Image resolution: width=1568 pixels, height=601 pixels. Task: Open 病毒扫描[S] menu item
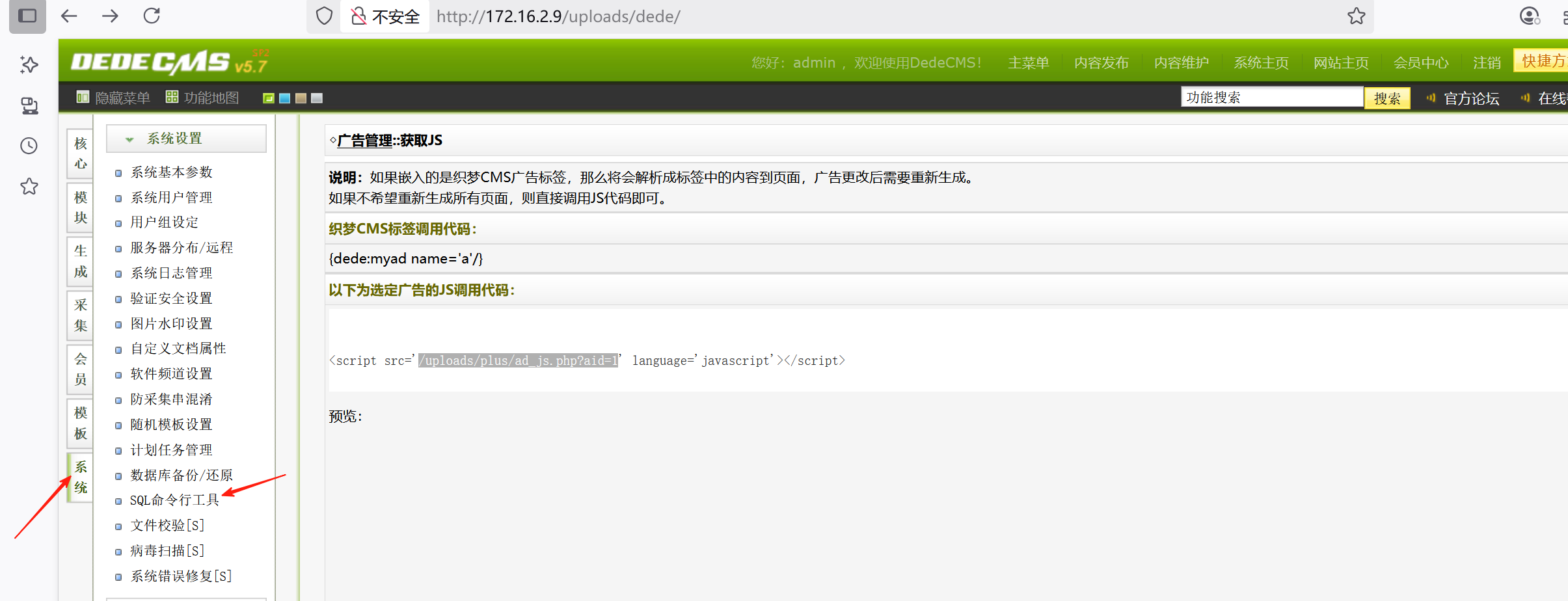point(168,551)
